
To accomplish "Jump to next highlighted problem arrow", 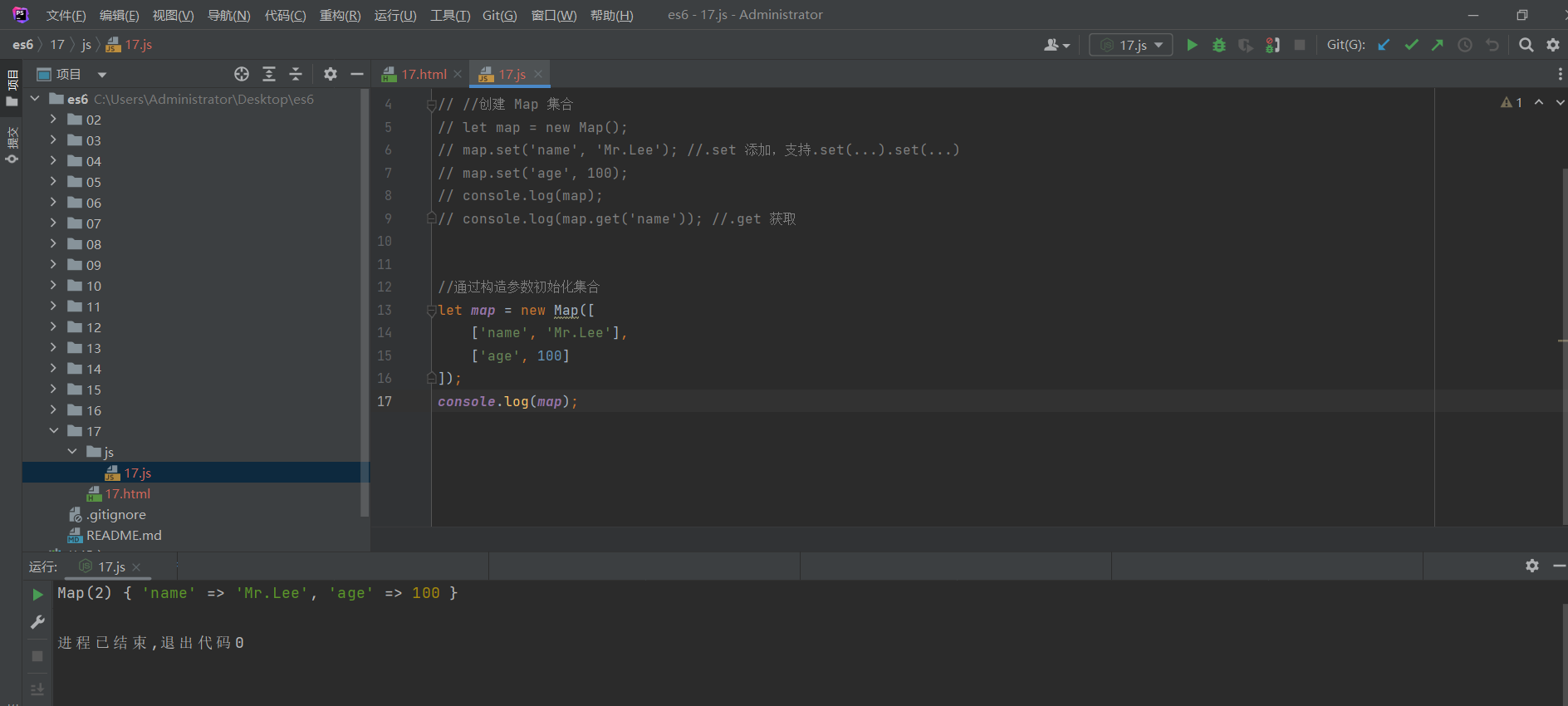I will (x=1560, y=102).
